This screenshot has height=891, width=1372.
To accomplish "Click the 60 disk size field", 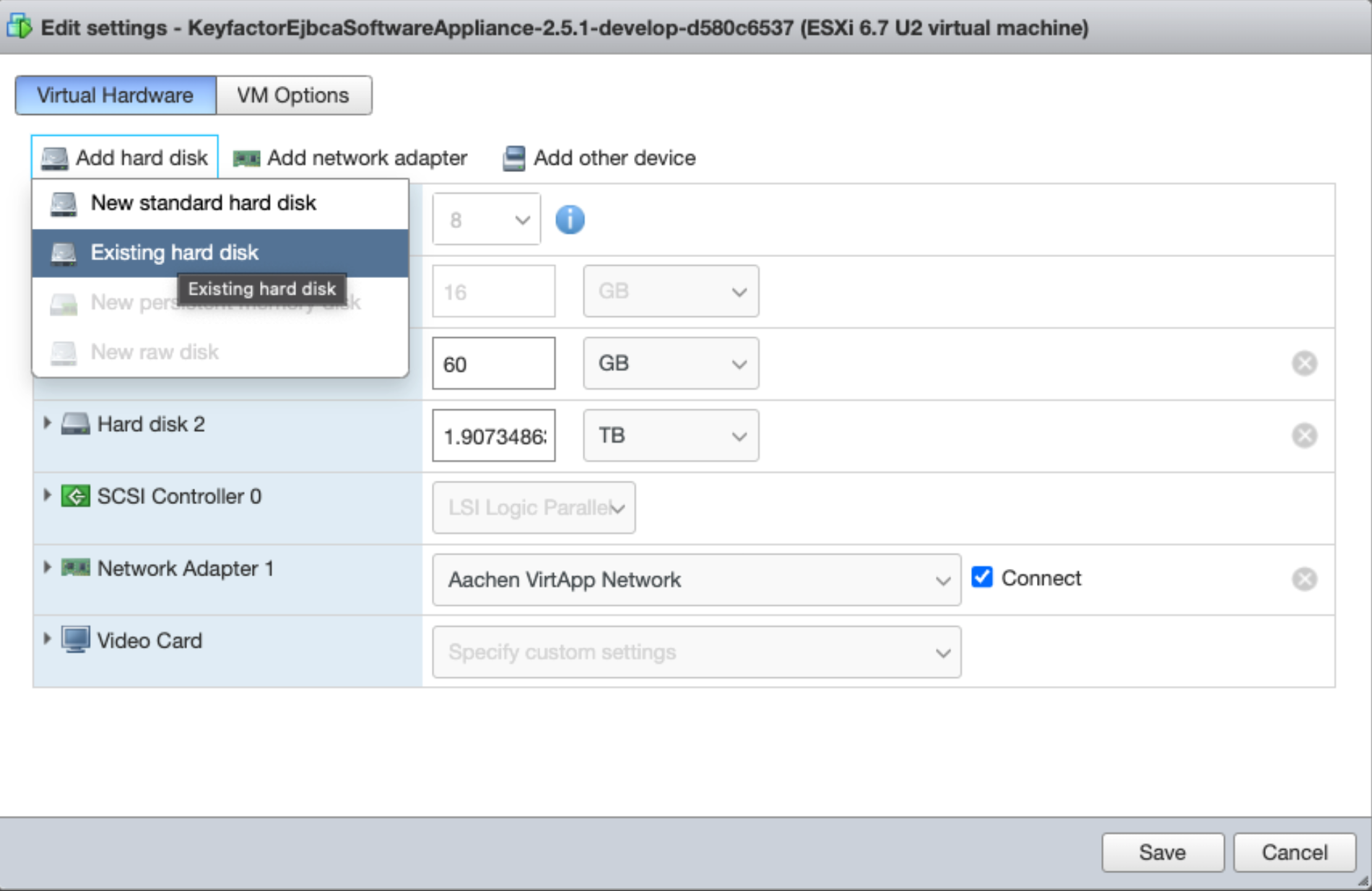I will 493,364.
